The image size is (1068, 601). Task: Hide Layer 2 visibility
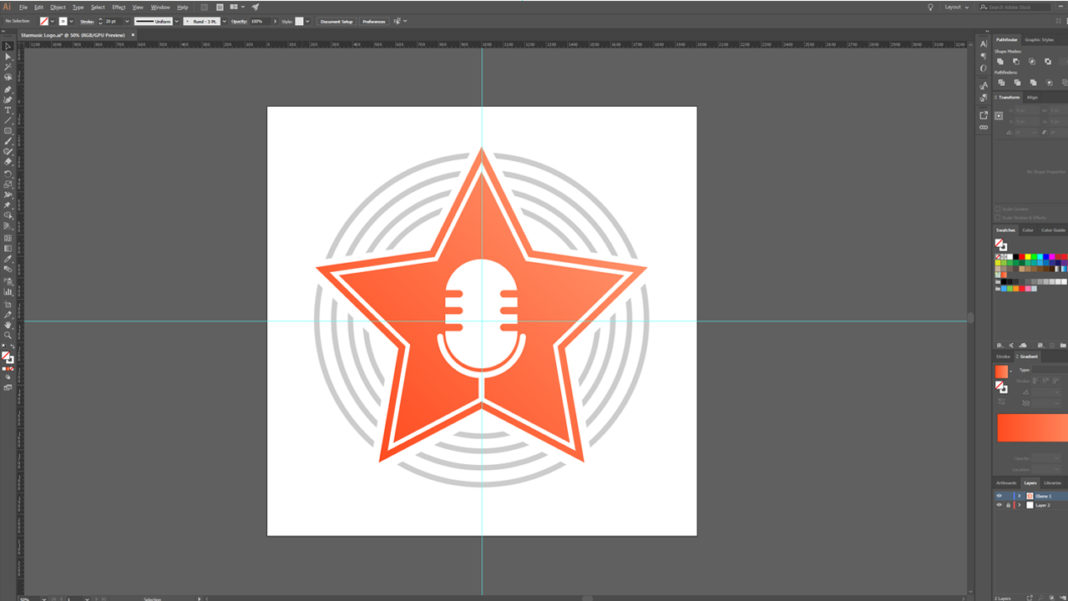click(999, 505)
